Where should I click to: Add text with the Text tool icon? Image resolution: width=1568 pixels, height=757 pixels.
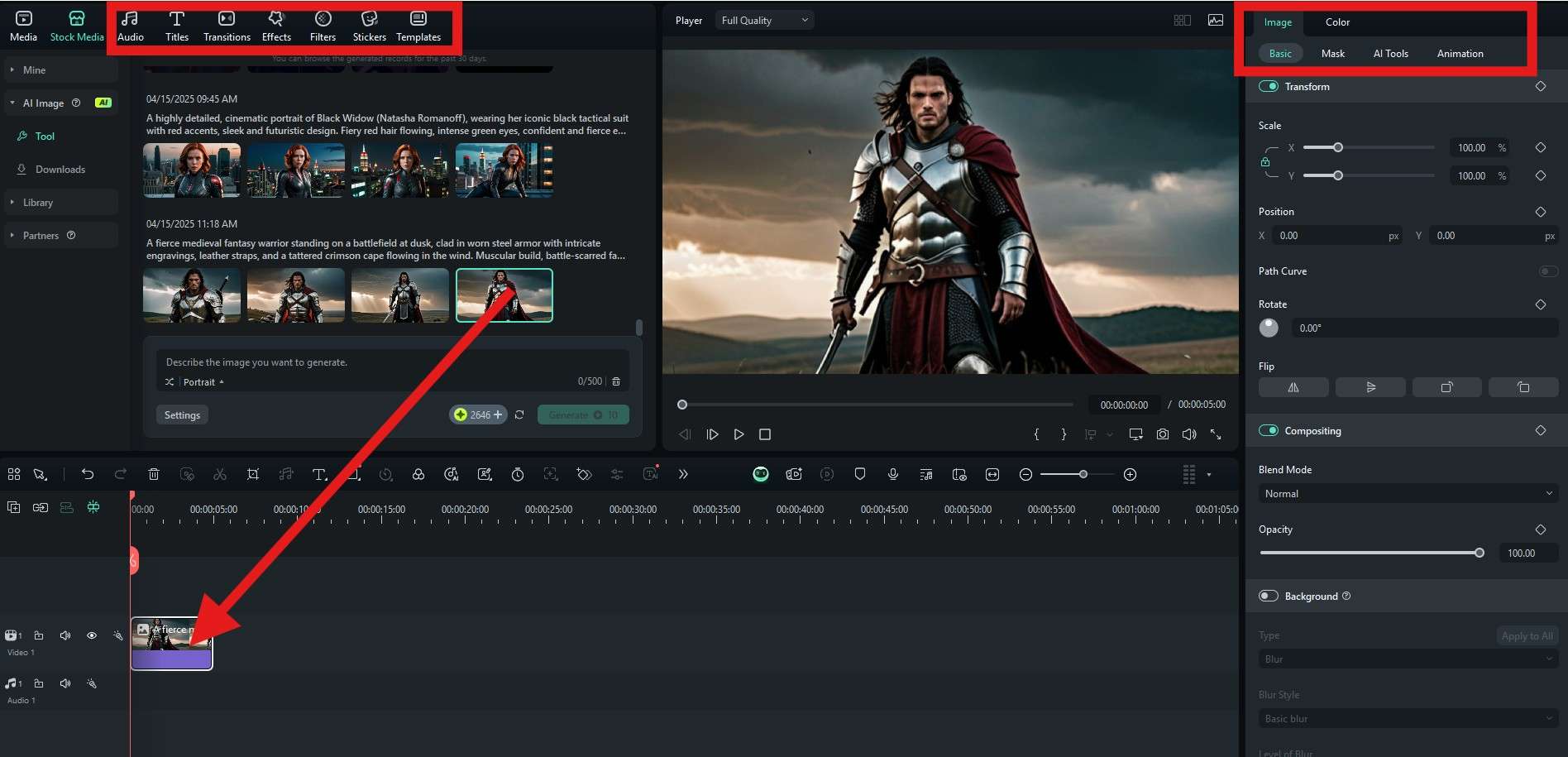(319, 474)
